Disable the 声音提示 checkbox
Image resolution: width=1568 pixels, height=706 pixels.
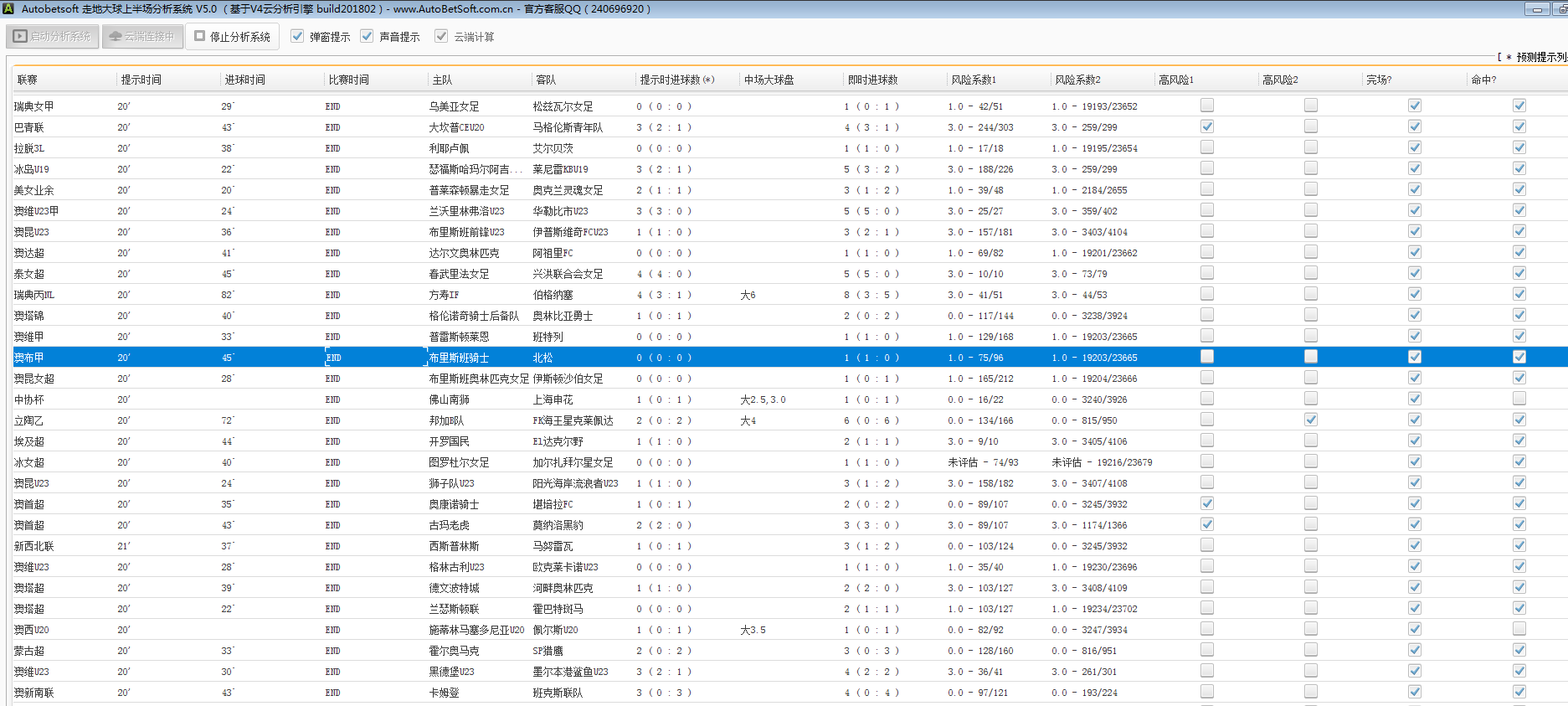(x=367, y=36)
